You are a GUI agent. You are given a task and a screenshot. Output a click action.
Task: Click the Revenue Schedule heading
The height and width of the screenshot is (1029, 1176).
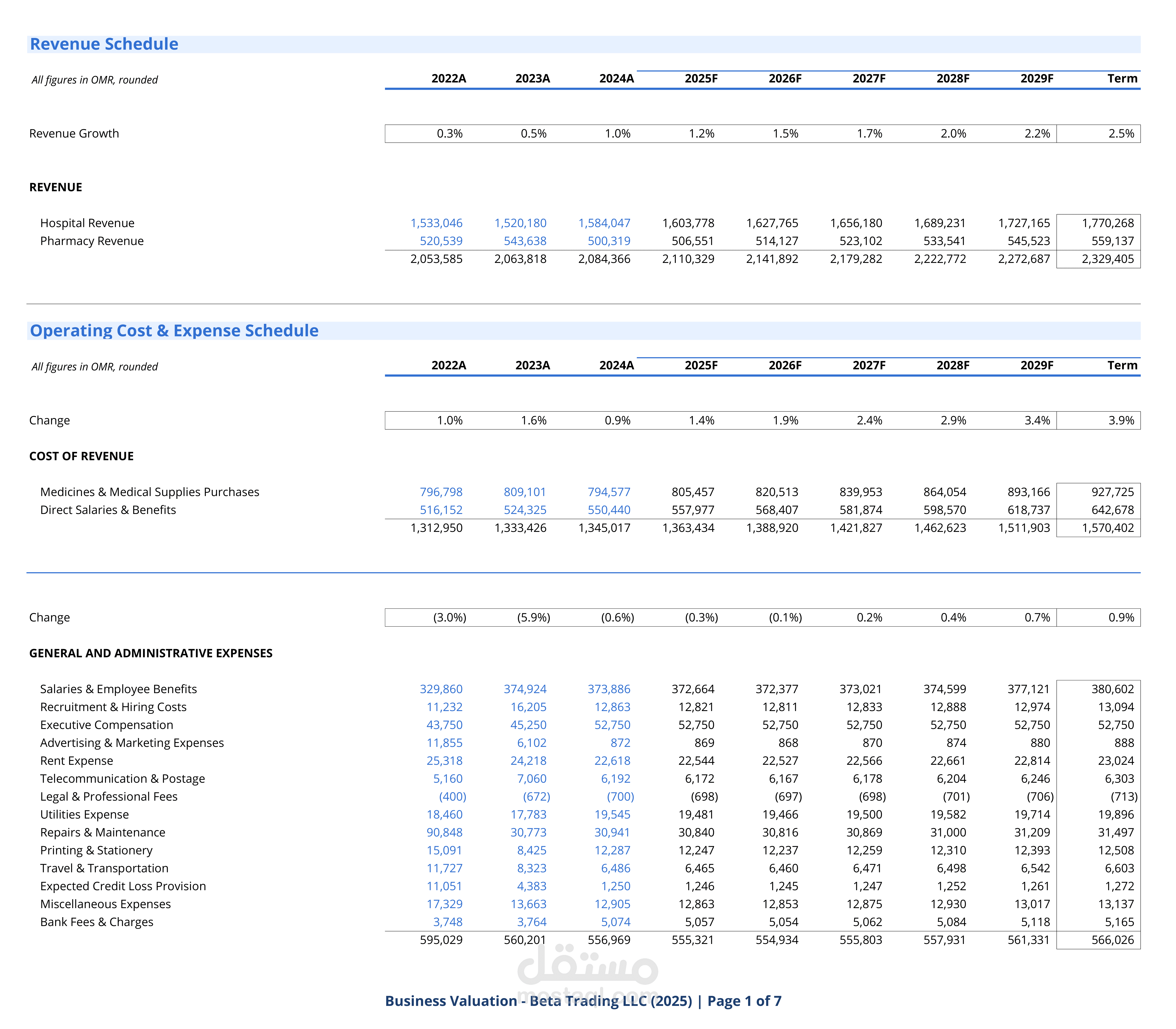point(104,44)
